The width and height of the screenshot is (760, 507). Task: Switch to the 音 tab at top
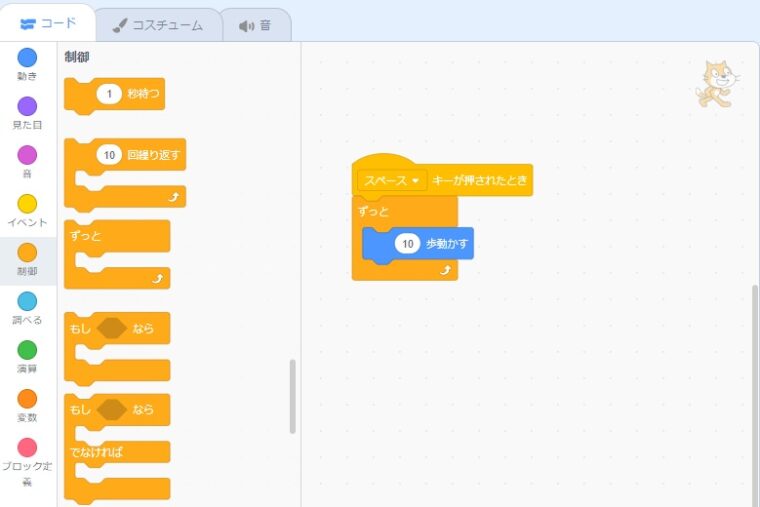point(255,25)
